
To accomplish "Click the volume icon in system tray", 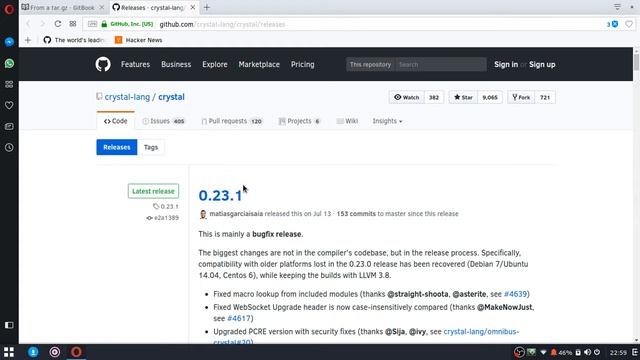I will [x=587, y=352].
